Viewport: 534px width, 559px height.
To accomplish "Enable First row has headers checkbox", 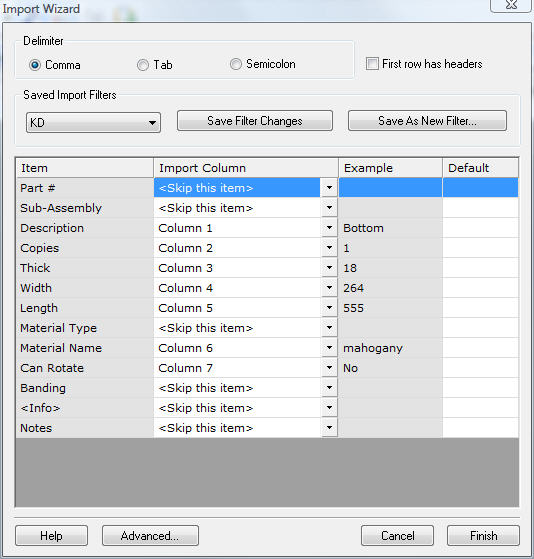I will pyautogui.click(x=372, y=64).
